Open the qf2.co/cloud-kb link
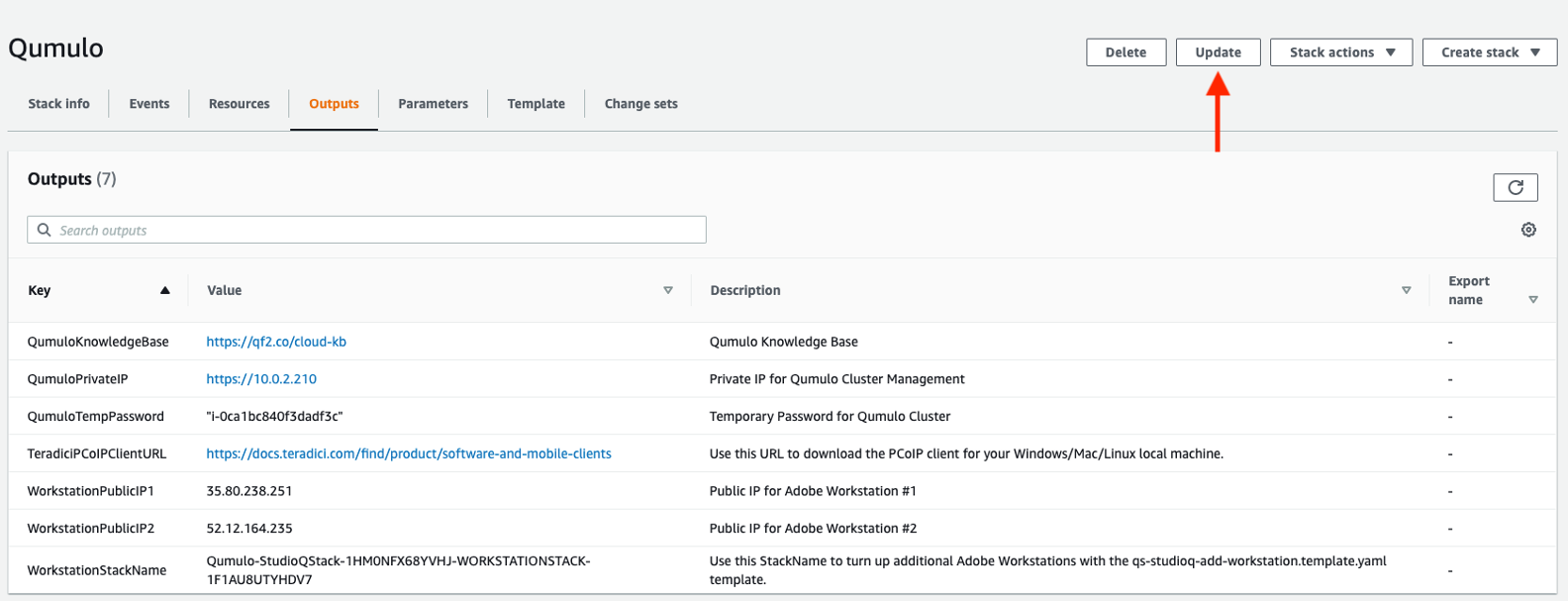Screen dimensions: 1568x601 click(x=276, y=342)
